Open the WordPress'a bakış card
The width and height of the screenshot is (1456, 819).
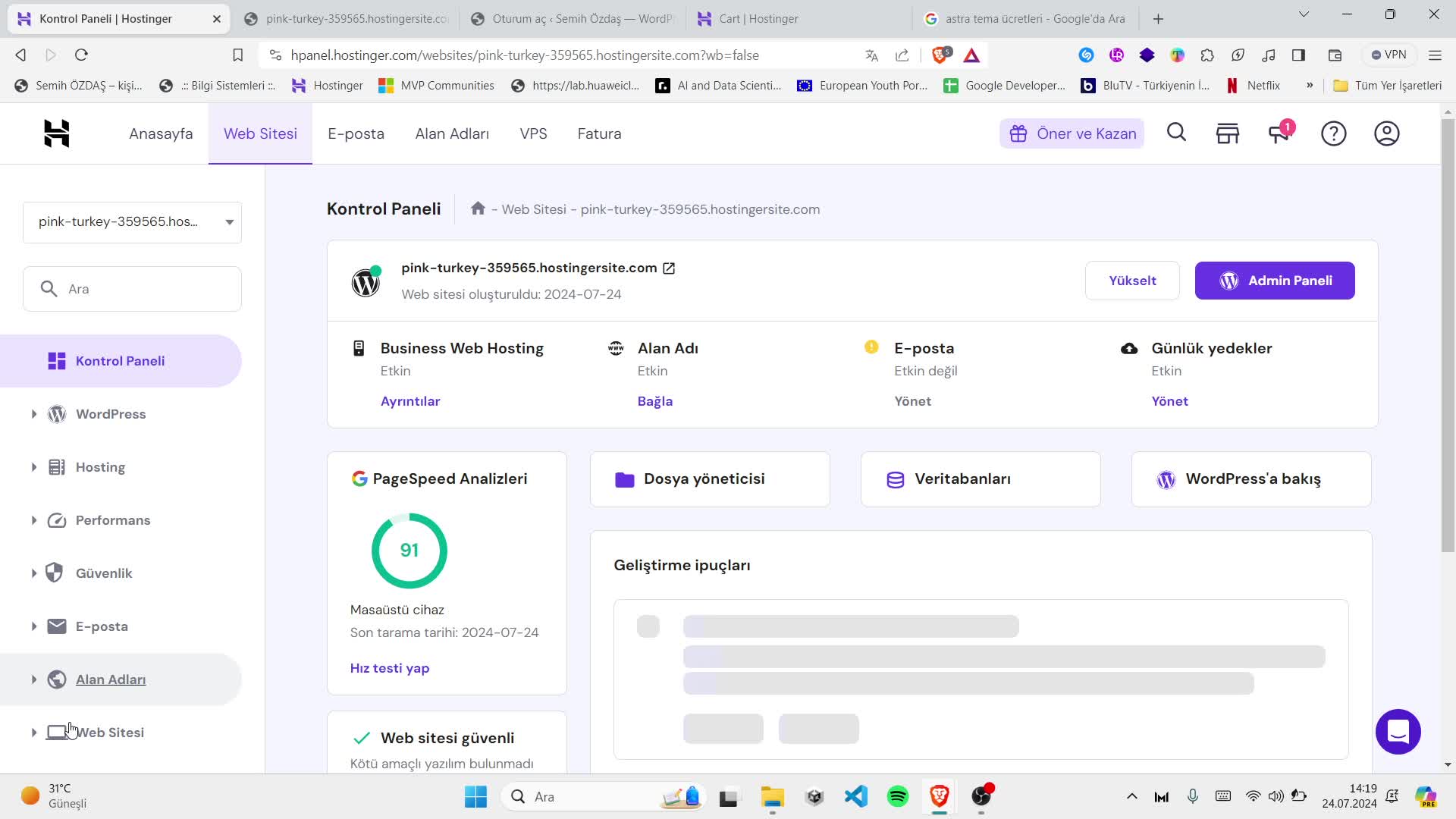[1251, 479]
